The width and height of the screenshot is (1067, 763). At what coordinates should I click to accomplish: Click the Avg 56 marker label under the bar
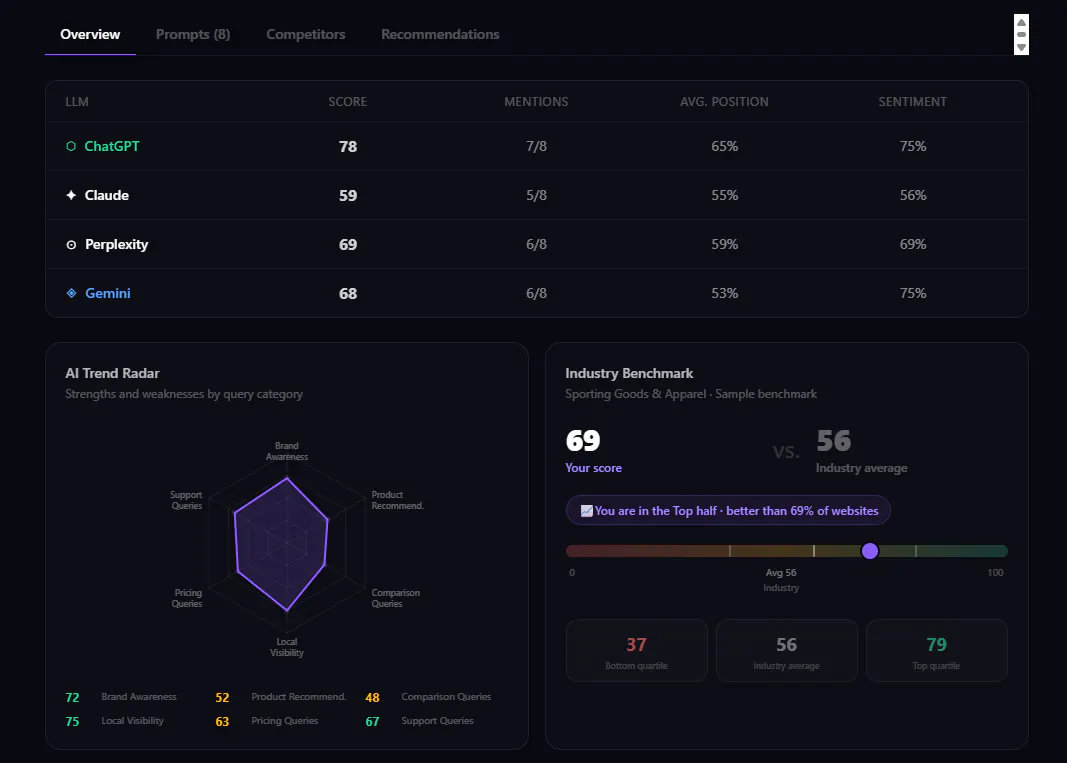(781, 573)
